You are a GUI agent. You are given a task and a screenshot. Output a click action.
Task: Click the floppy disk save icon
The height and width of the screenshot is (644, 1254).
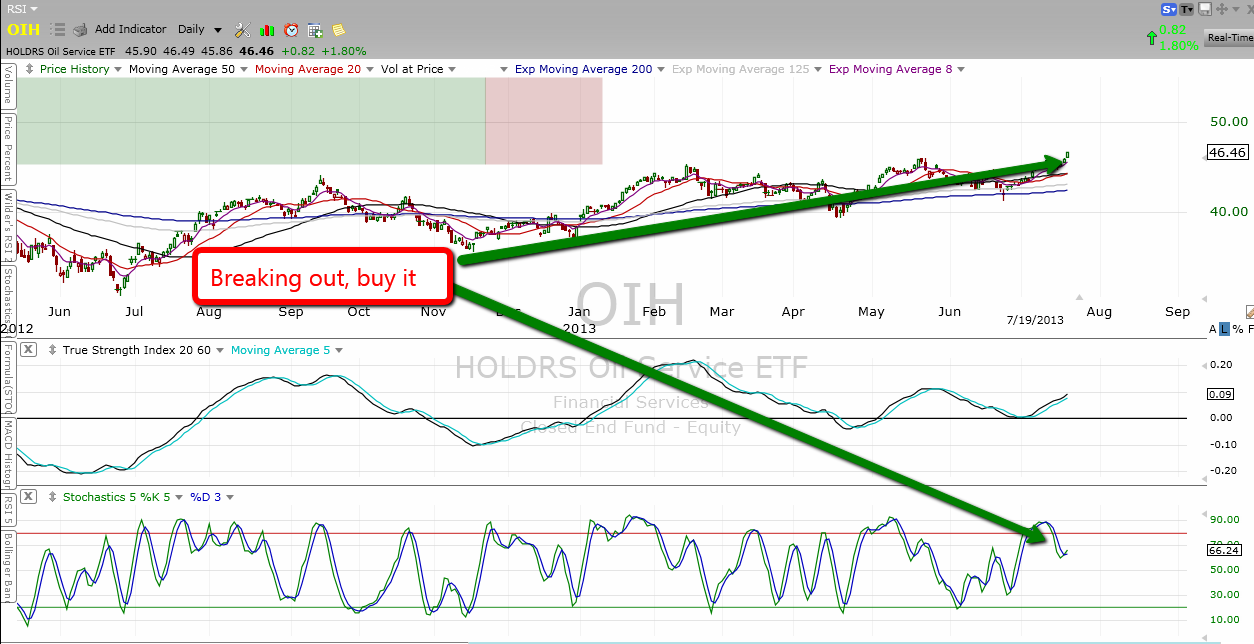pos(1206,9)
